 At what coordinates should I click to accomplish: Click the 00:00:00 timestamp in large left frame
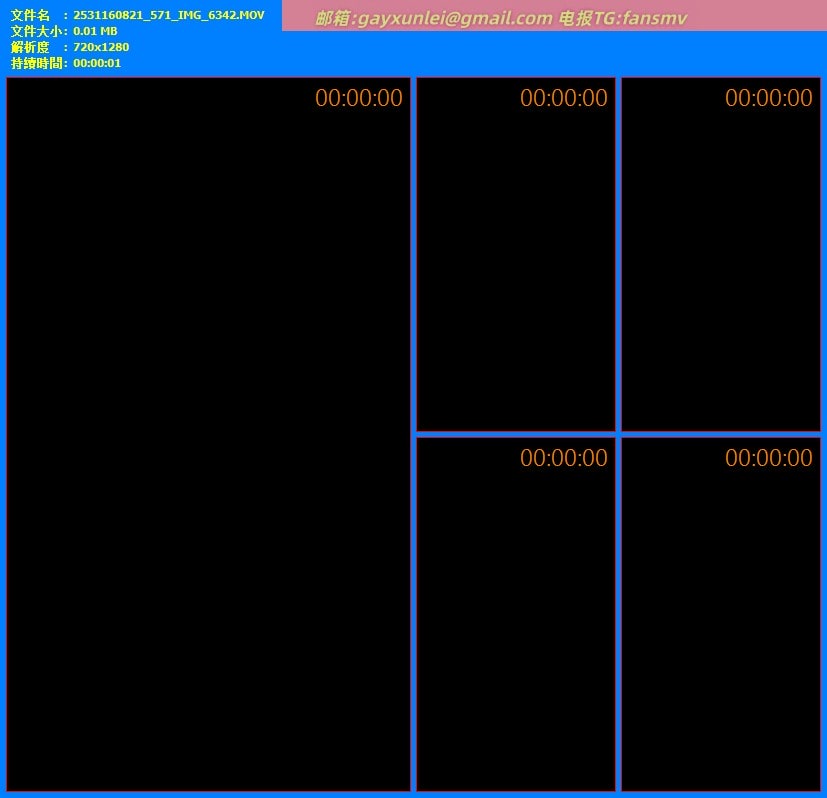click(359, 98)
